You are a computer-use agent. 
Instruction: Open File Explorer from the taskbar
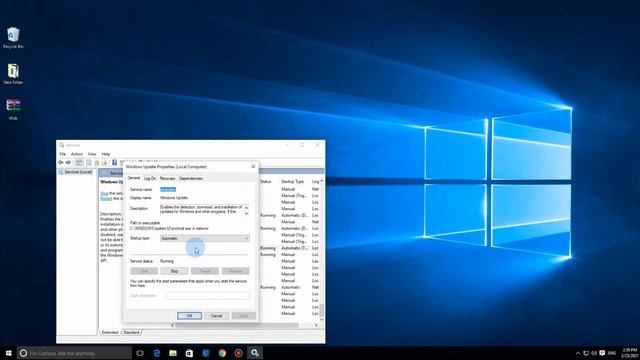(x=173, y=353)
